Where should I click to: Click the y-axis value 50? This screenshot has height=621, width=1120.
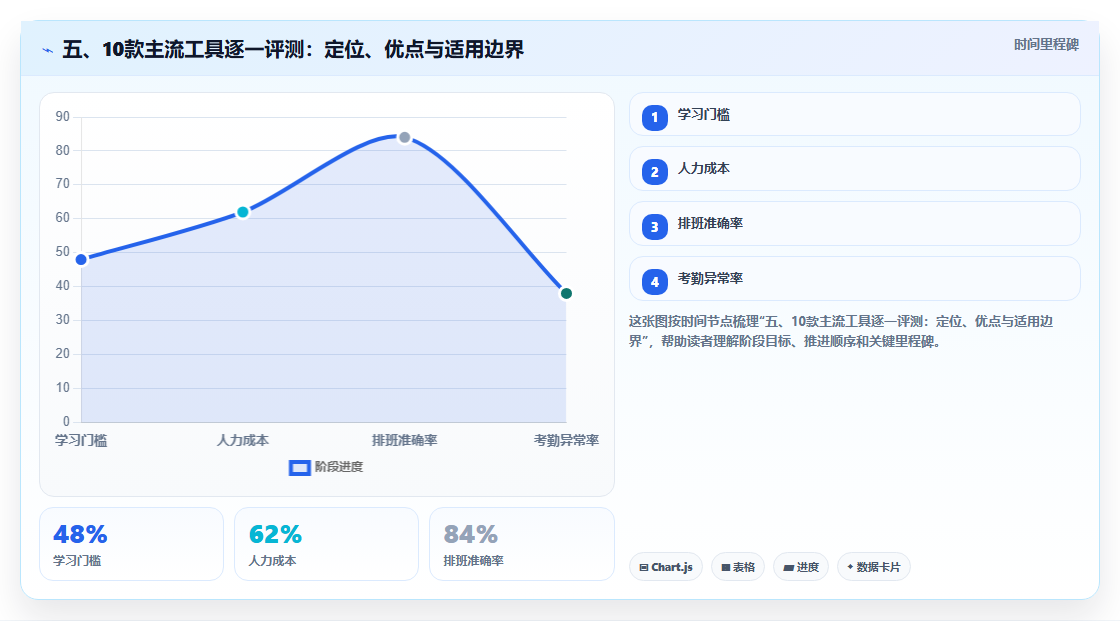[x=63, y=252]
